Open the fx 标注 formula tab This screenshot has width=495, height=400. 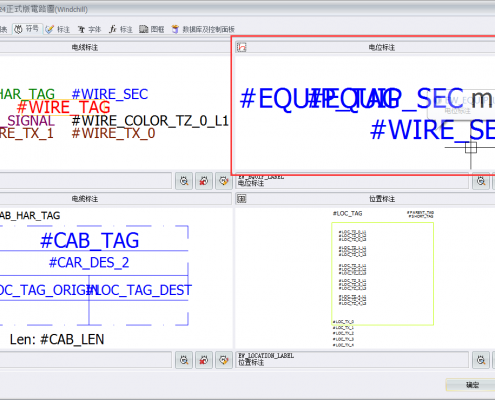(x=121, y=29)
